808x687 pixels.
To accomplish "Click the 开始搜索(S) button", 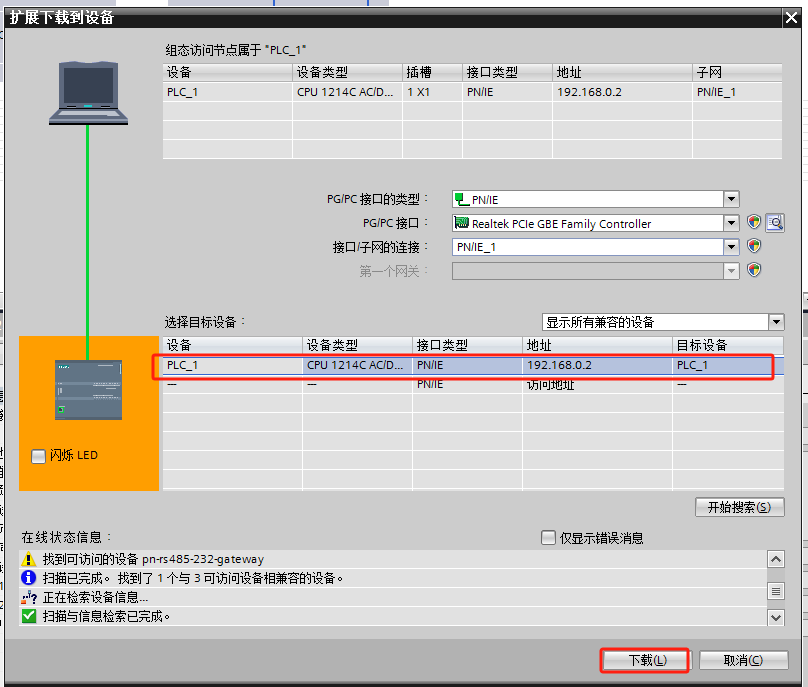I will pos(739,507).
